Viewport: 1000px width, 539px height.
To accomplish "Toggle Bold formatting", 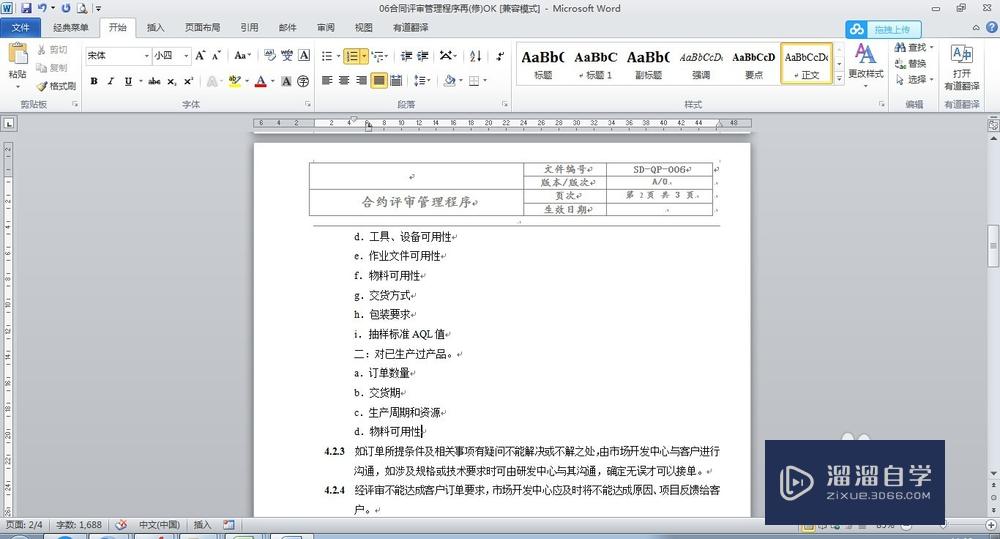I will 94,81.
